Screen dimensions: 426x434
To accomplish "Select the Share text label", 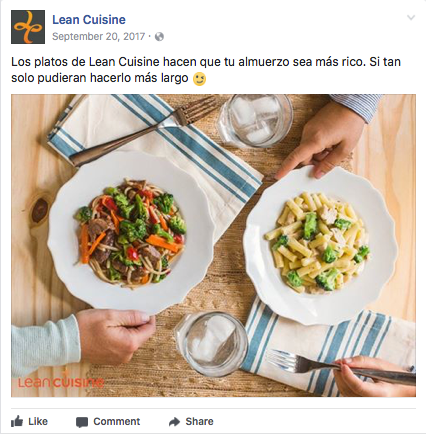I will [199, 422].
